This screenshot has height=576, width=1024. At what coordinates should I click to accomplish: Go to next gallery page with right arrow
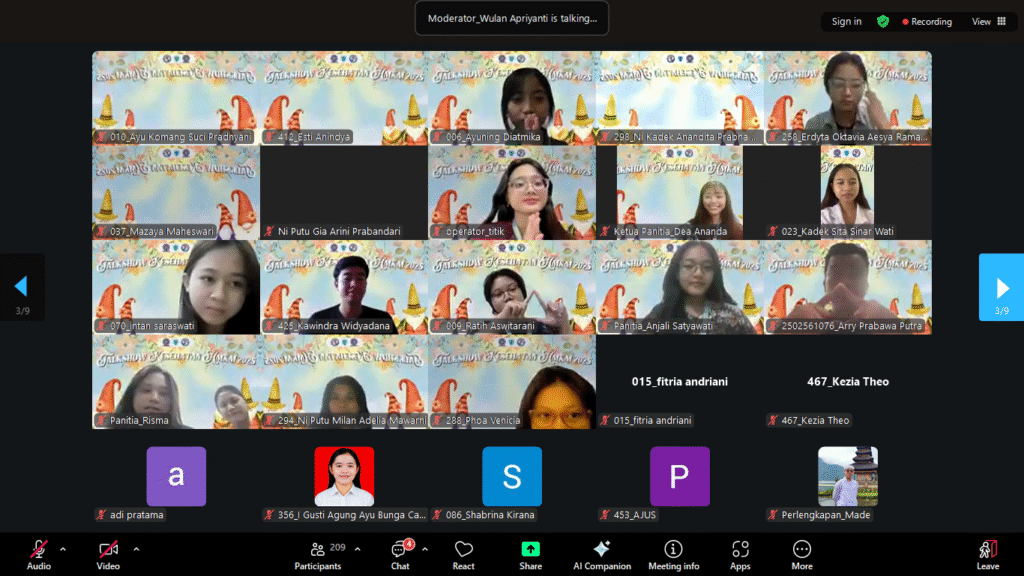pos(1002,287)
